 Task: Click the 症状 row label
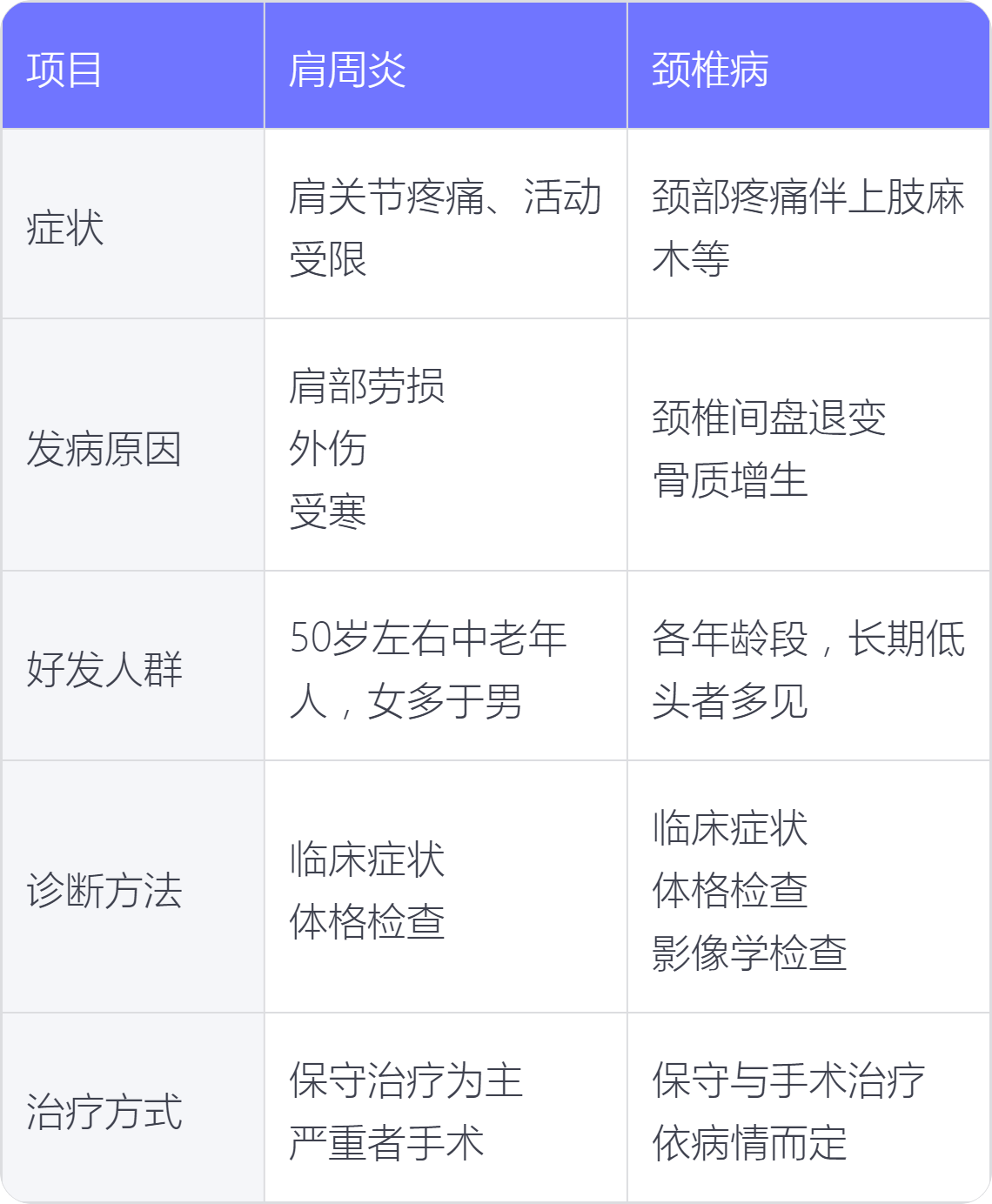pos(65,228)
